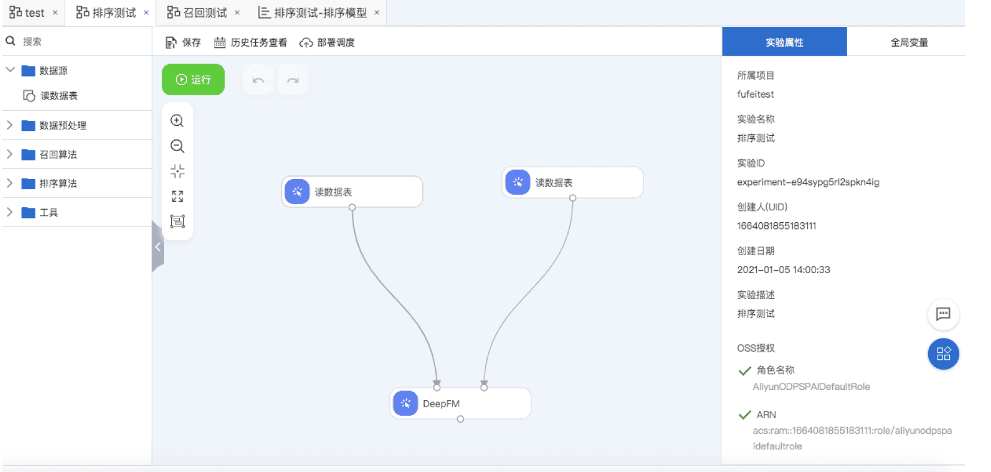
Task: Click the ARN green checkmark
Action: (x=744, y=415)
